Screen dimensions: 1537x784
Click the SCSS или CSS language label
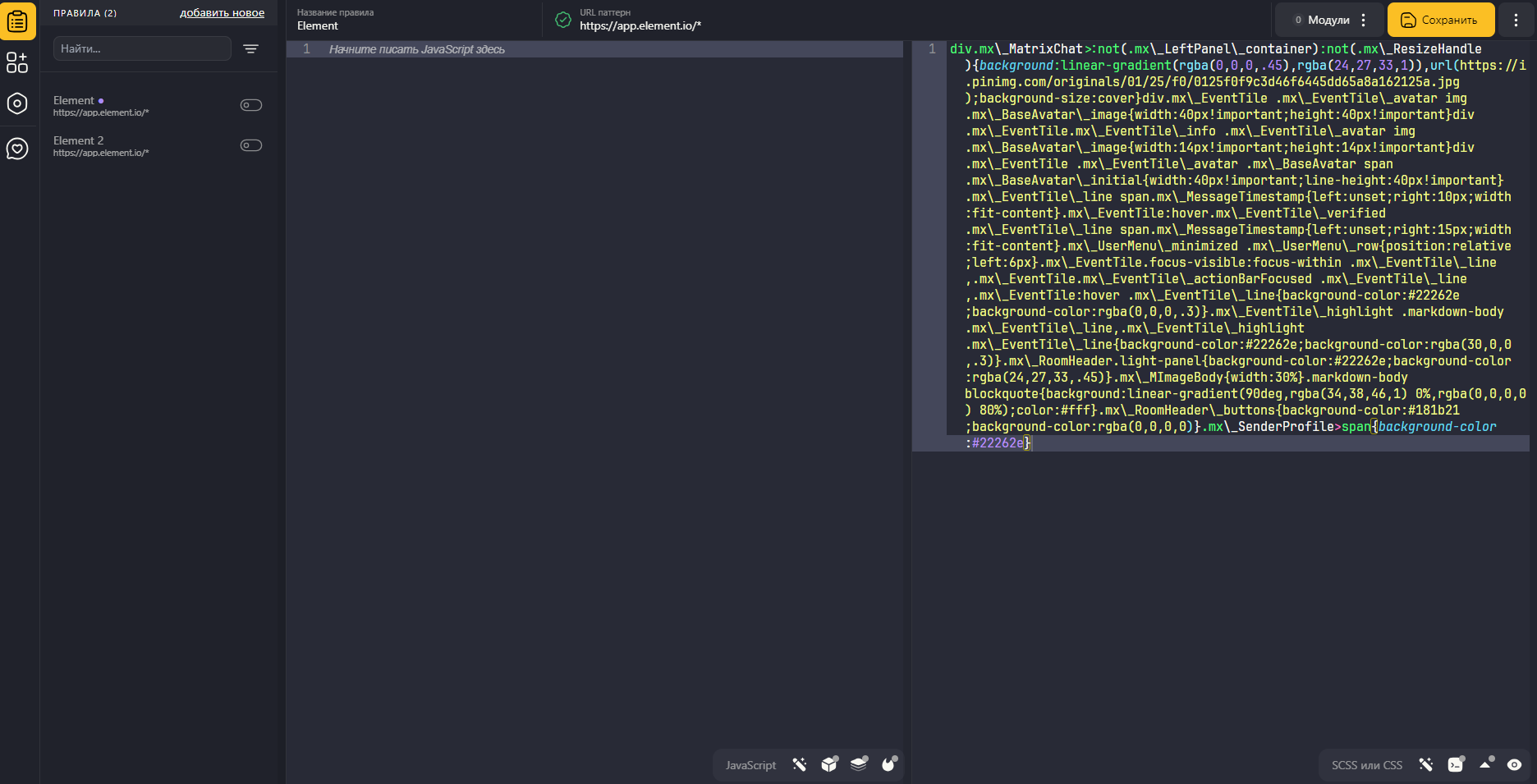[1367, 765]
